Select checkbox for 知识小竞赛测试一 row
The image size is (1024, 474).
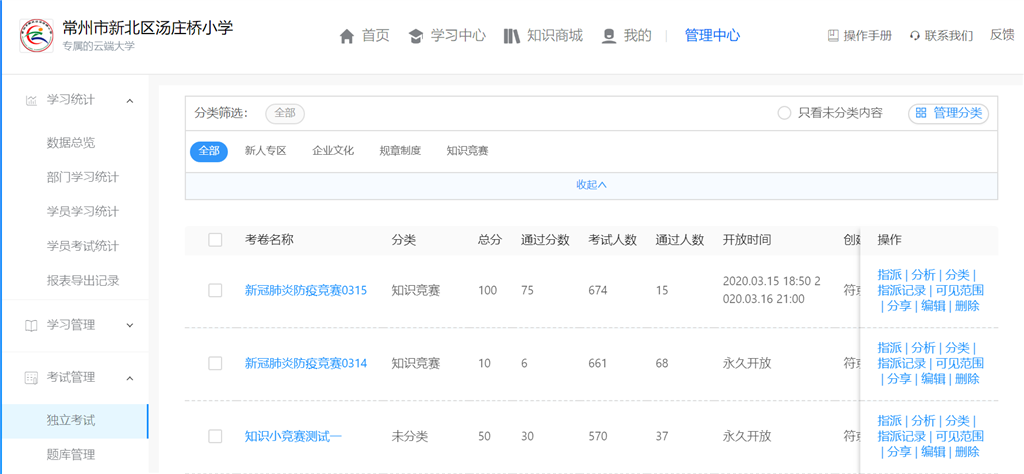[215, 436]
